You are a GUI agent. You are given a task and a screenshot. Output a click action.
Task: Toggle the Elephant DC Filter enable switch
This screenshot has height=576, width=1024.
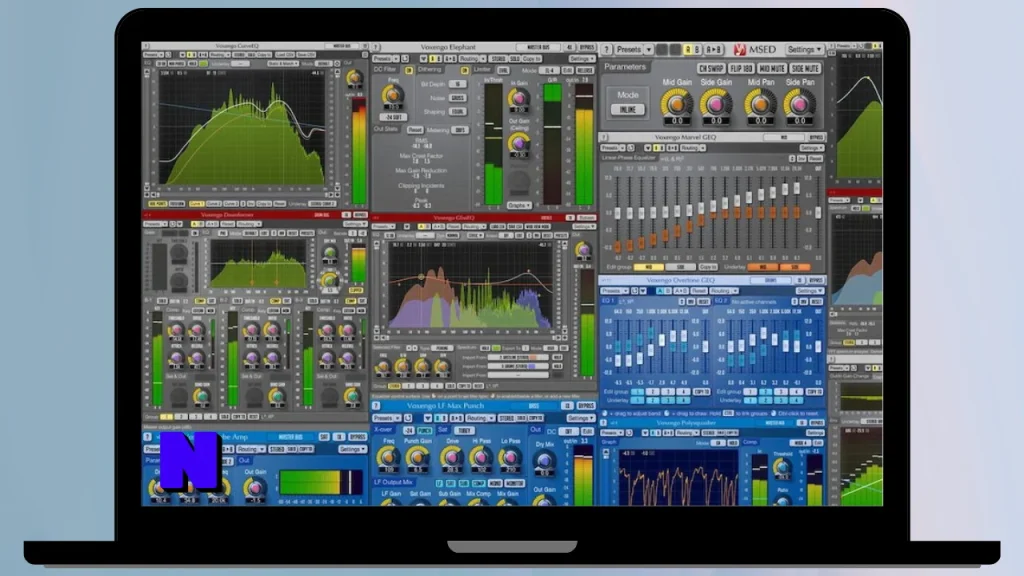click(409, 70)
